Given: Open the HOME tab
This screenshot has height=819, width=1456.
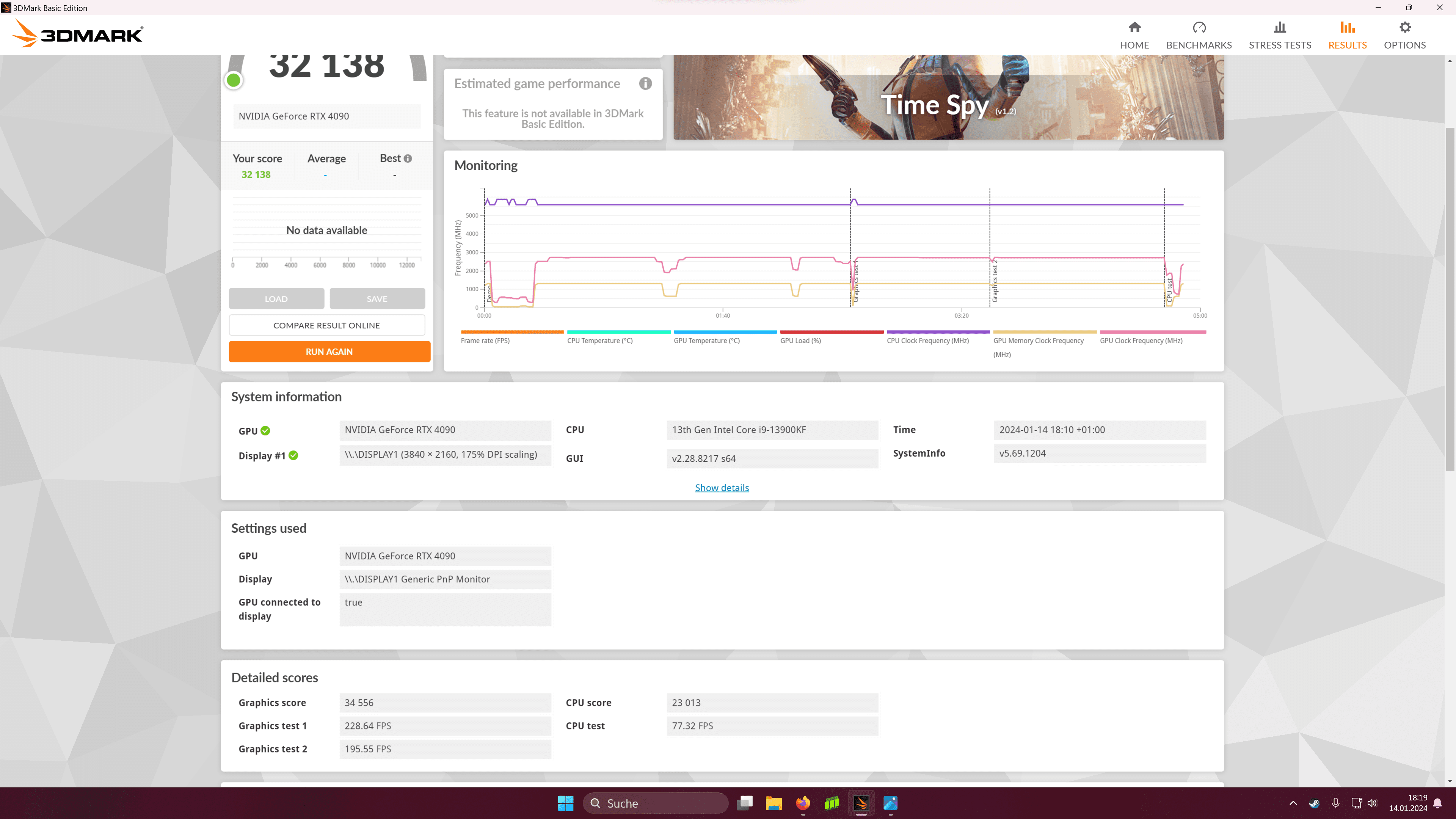Looking at the screenshot, I should (x=1134, y=35).
